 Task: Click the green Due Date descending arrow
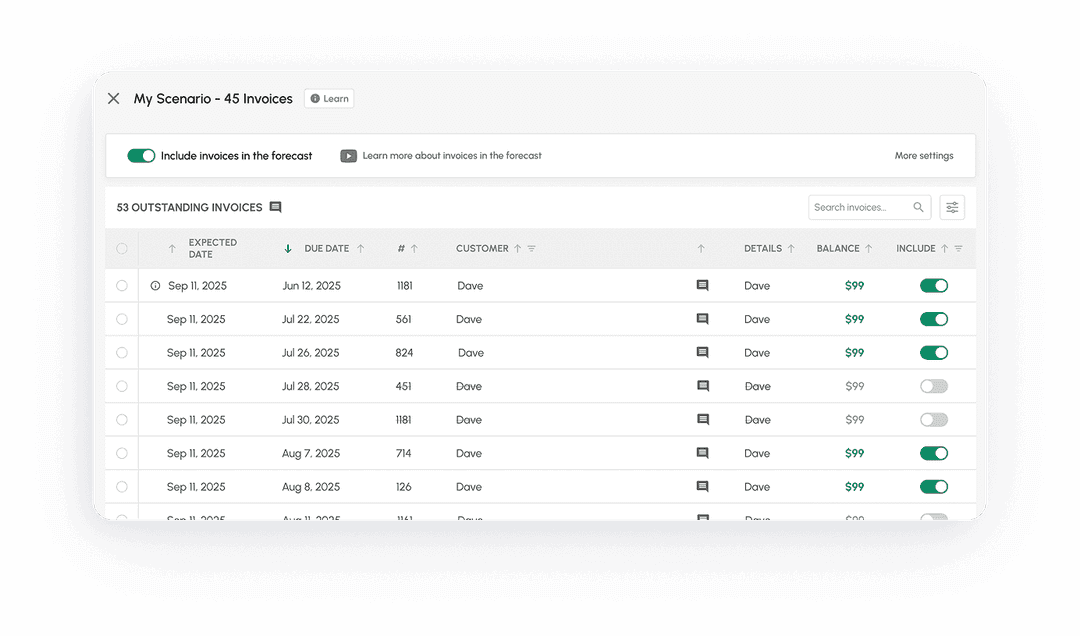tap(288, 249)
